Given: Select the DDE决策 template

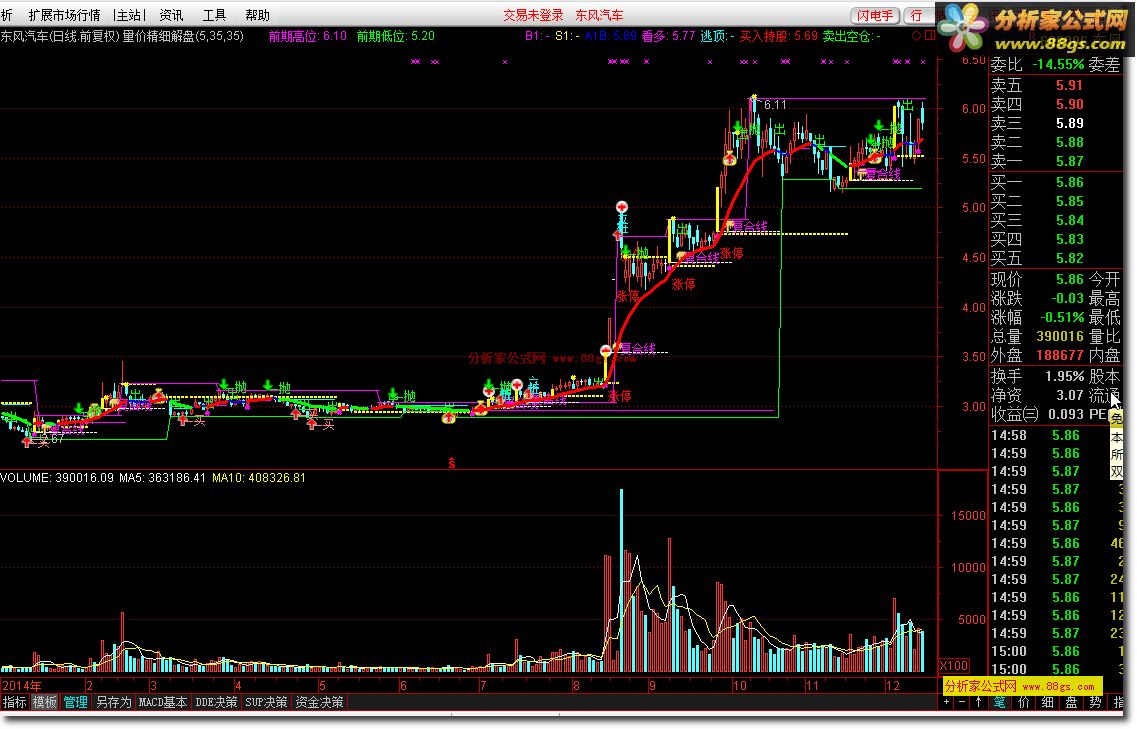Looking at the screenshot, I should tap(216, 702).
